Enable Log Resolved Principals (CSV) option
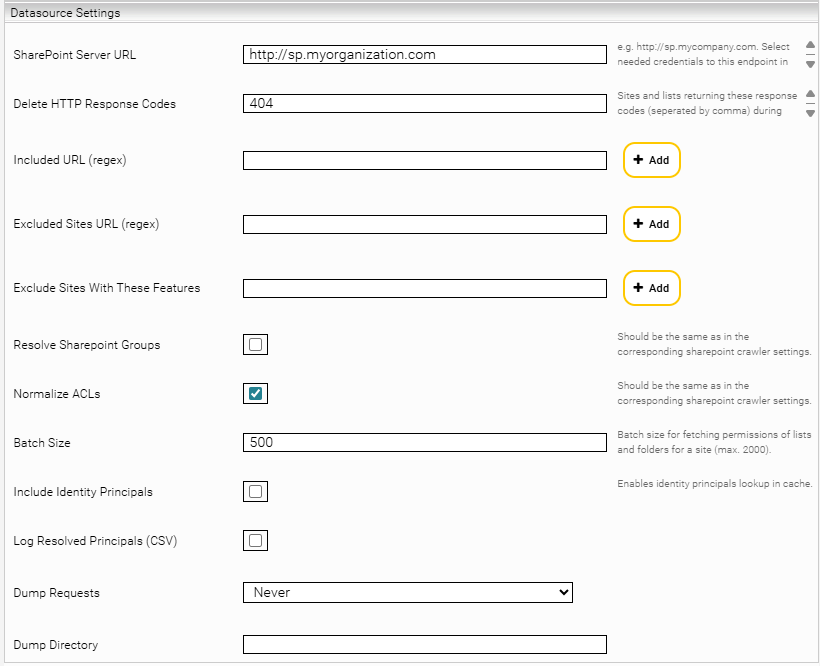This screenshot has width=820, height=666. click(x=255, y=541)
